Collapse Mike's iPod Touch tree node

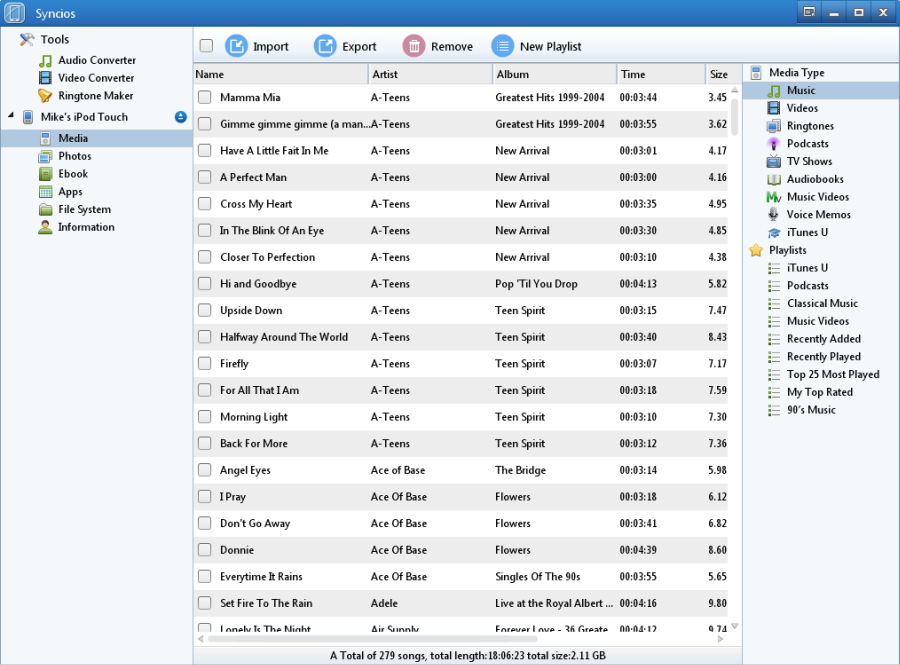coord(11,116)
